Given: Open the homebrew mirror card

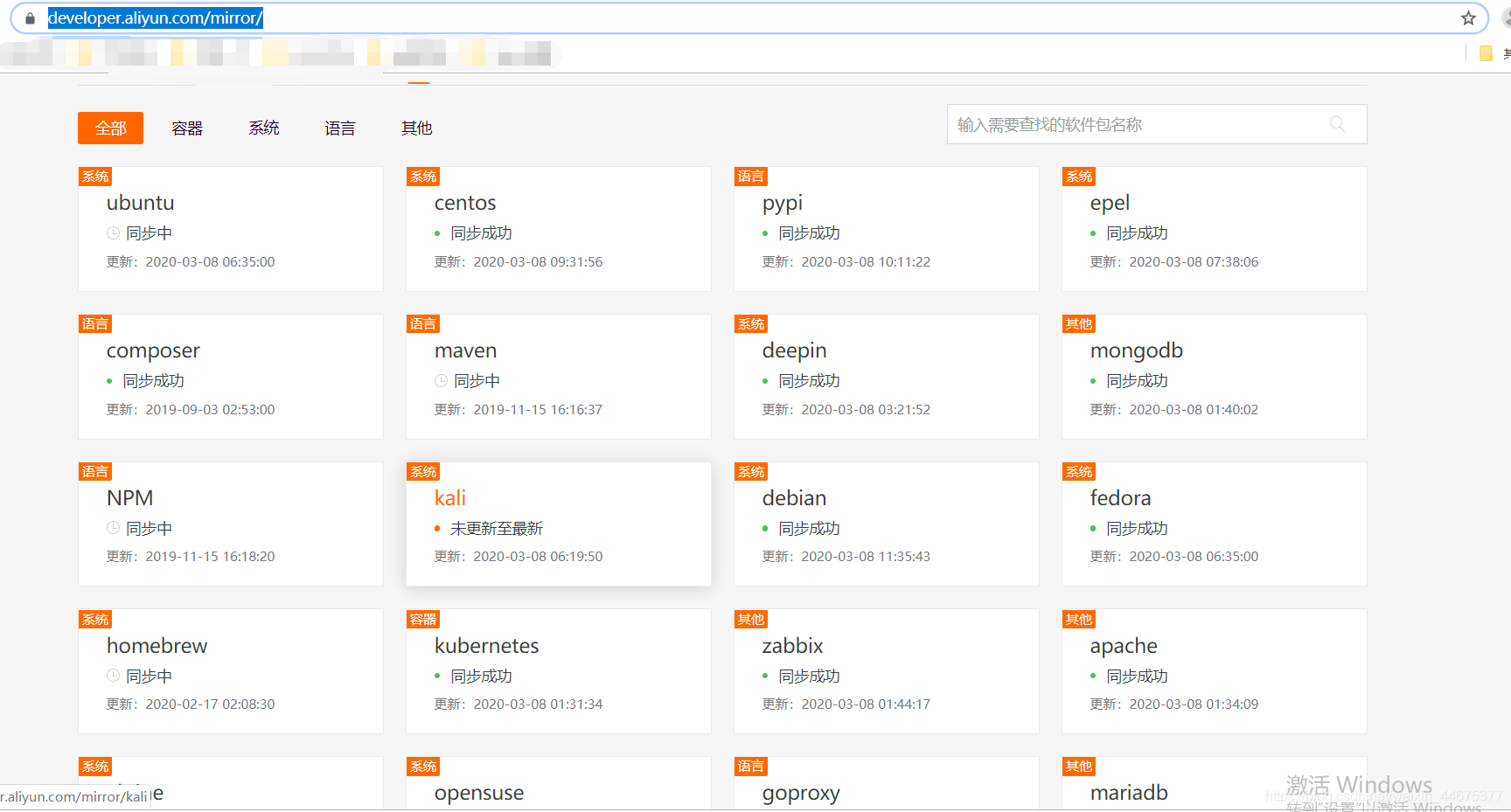Looking at the screenshot, I should [x=157, y=645].
